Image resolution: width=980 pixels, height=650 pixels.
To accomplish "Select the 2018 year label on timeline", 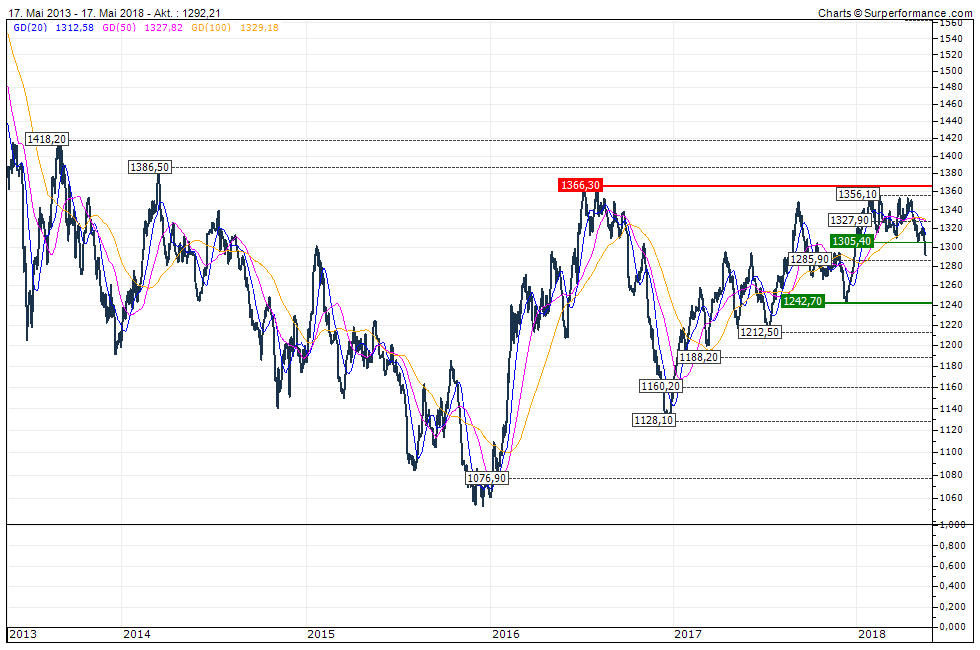I will click(871, 635).
